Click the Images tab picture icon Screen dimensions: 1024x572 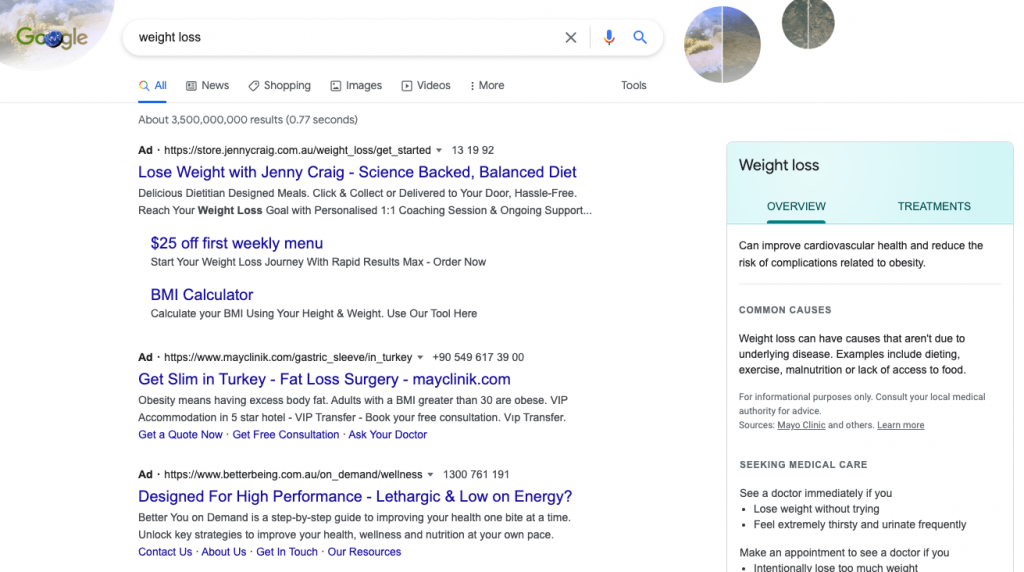[x=336, y=86]
